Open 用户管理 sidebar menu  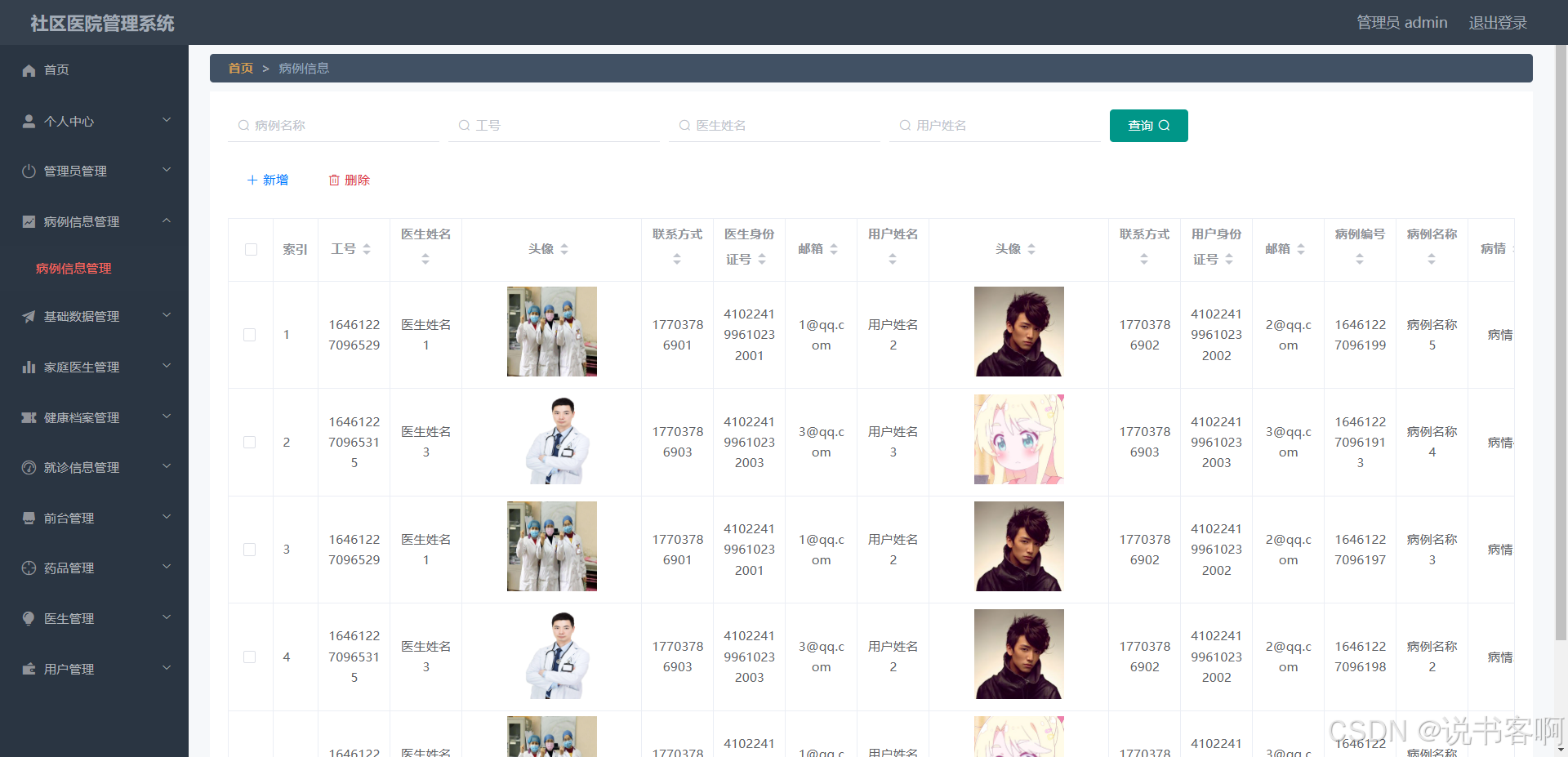click(94, 669)
